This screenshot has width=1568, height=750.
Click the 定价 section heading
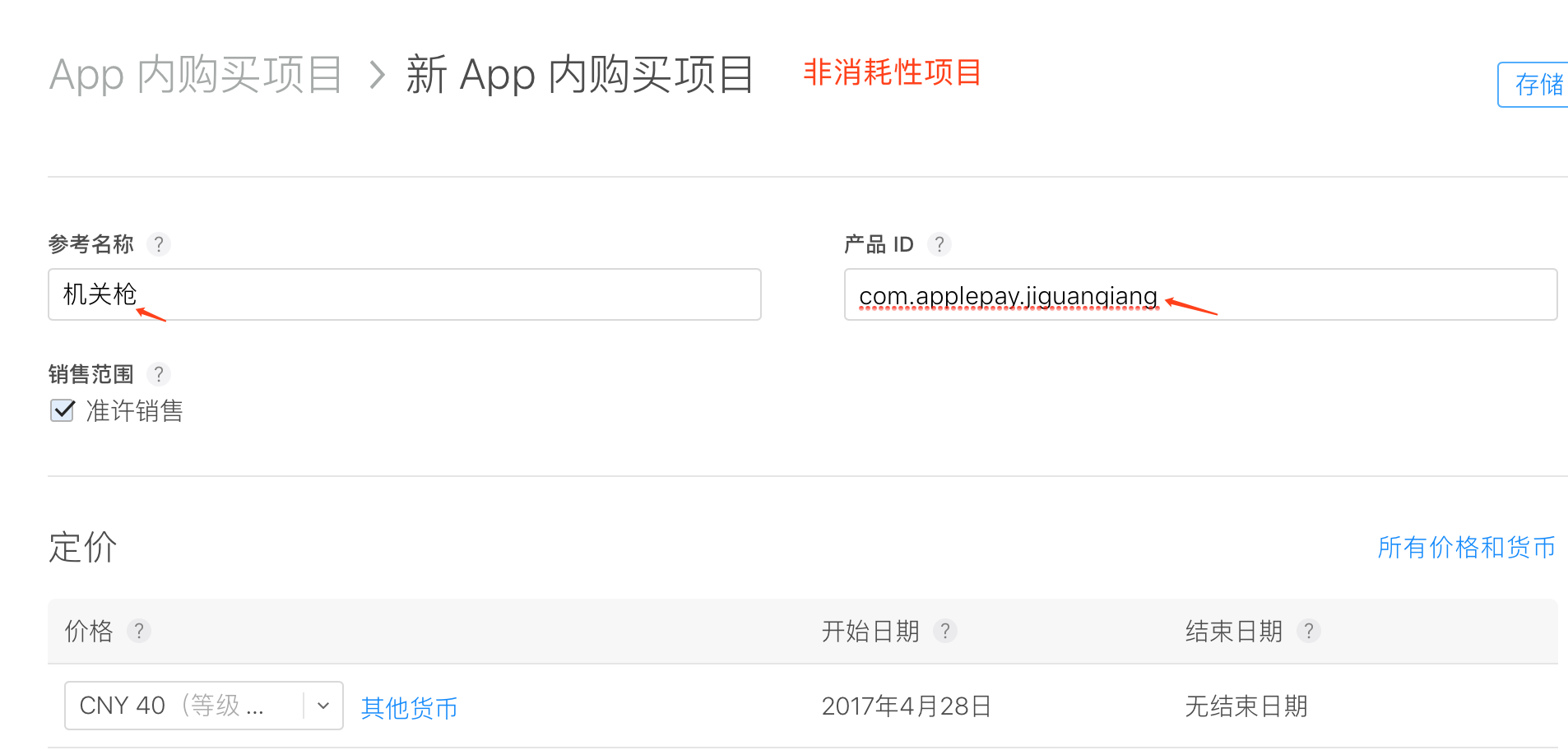point(83,547)
